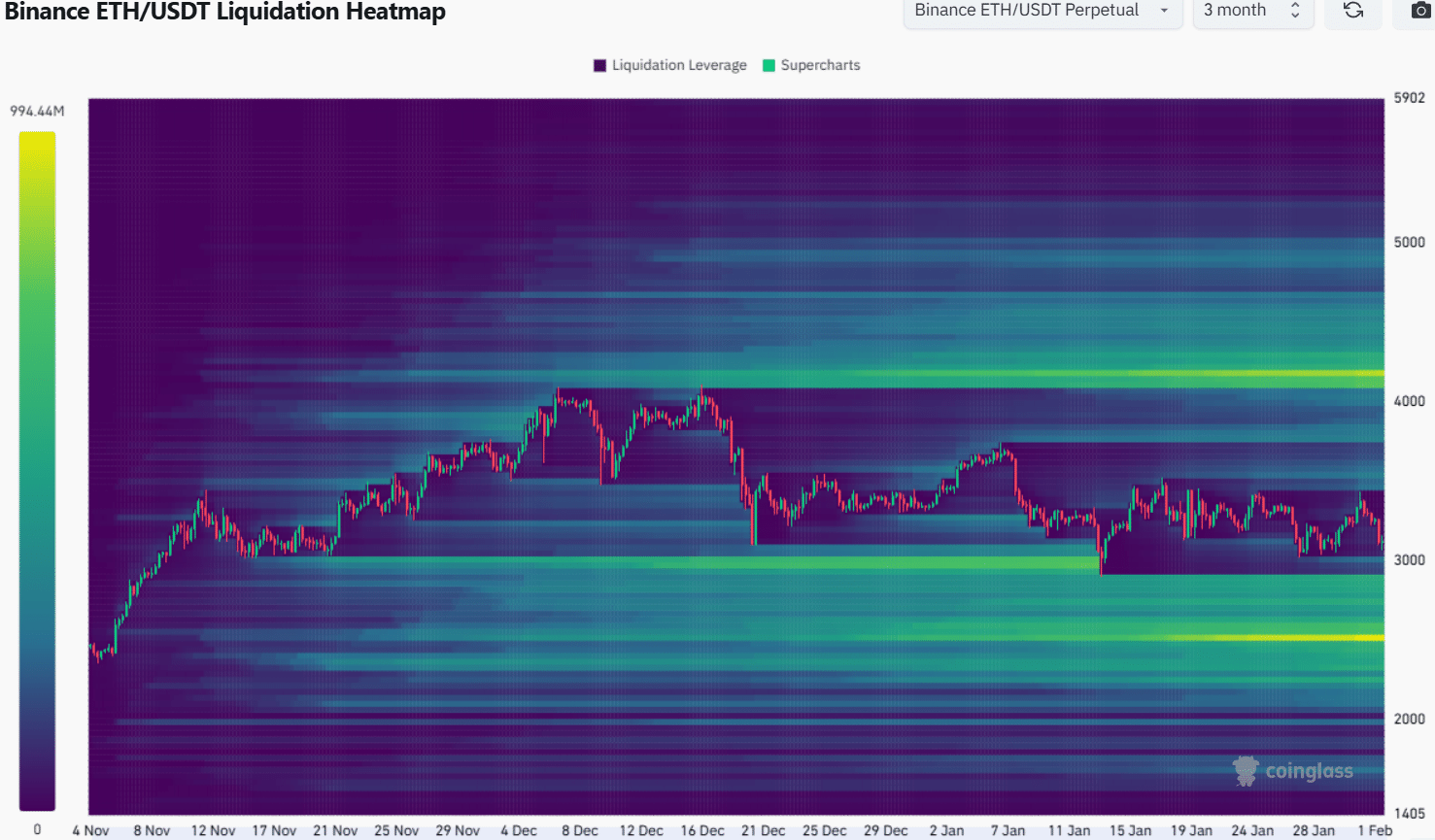Click the coinglass watermark logo
The height and width of the screenshot is (840, 1435).
(1292, 771)
